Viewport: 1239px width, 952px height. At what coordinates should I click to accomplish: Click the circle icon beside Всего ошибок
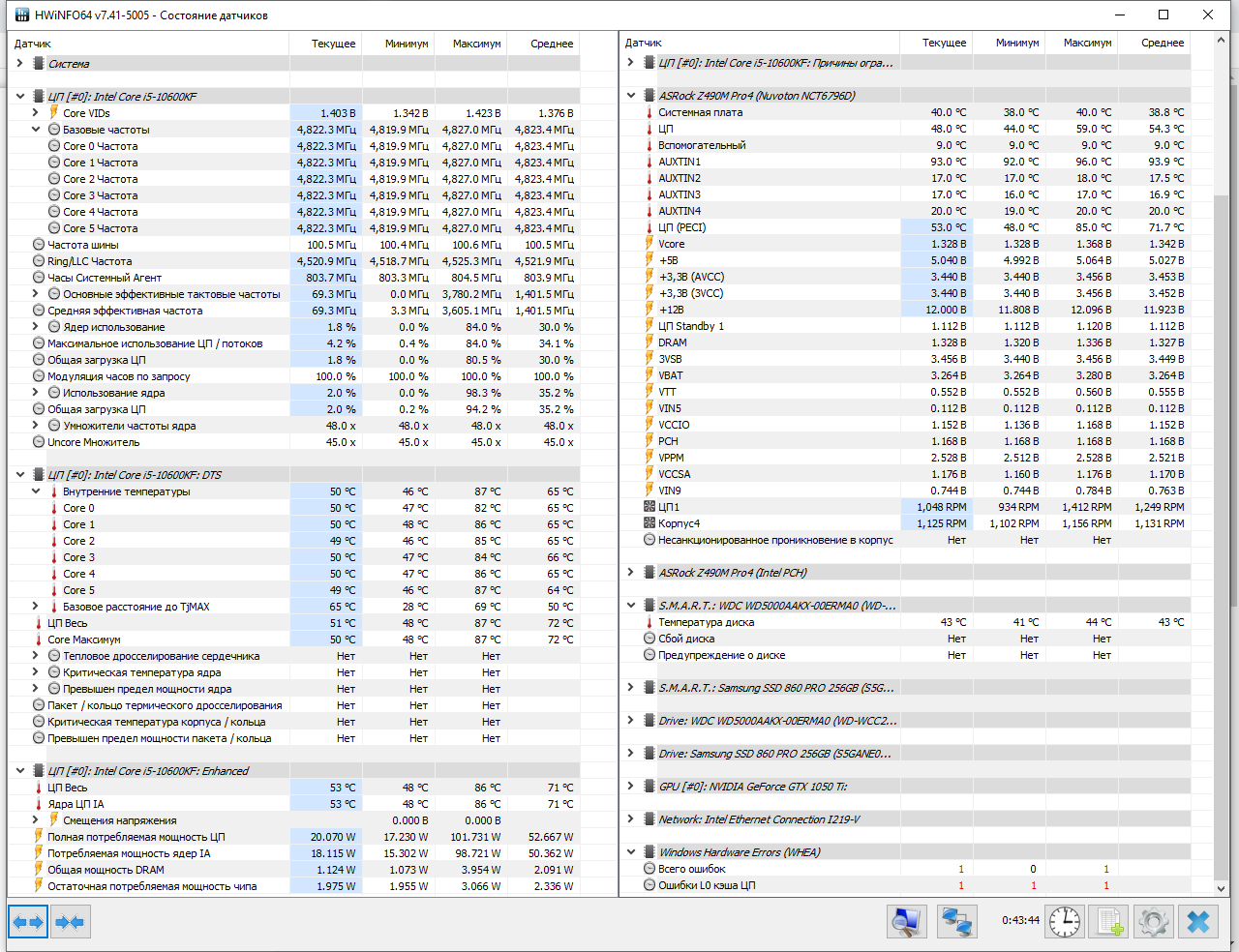[x=650, y=869]
